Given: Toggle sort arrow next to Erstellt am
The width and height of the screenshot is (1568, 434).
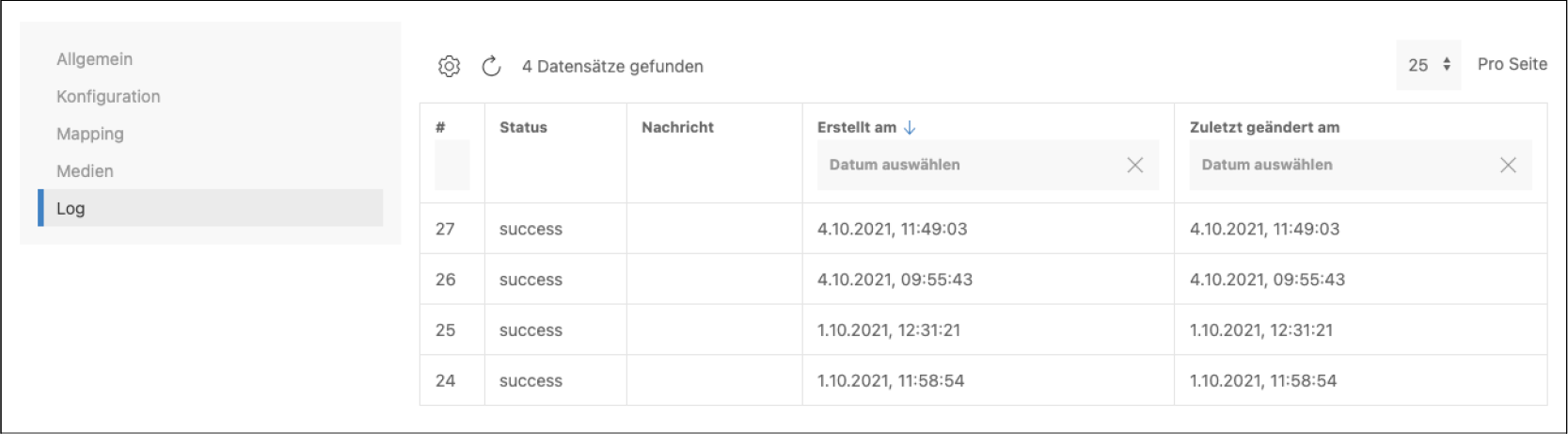Looking at the screenshot, I should [910, 127].
